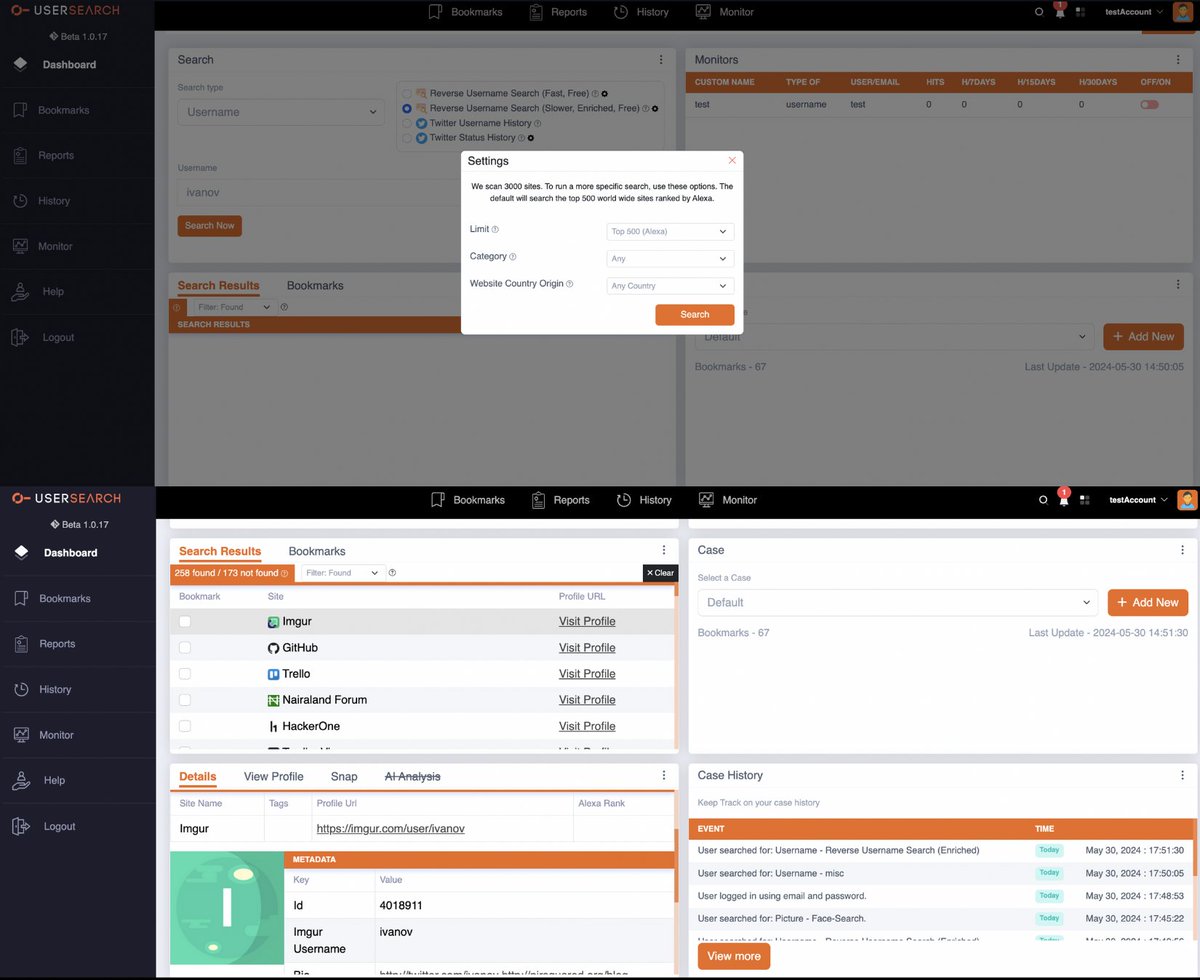Click the Search Now button
Viewport: 1200px width, 980px height.
pyautogui.click(x=210, y=226)
